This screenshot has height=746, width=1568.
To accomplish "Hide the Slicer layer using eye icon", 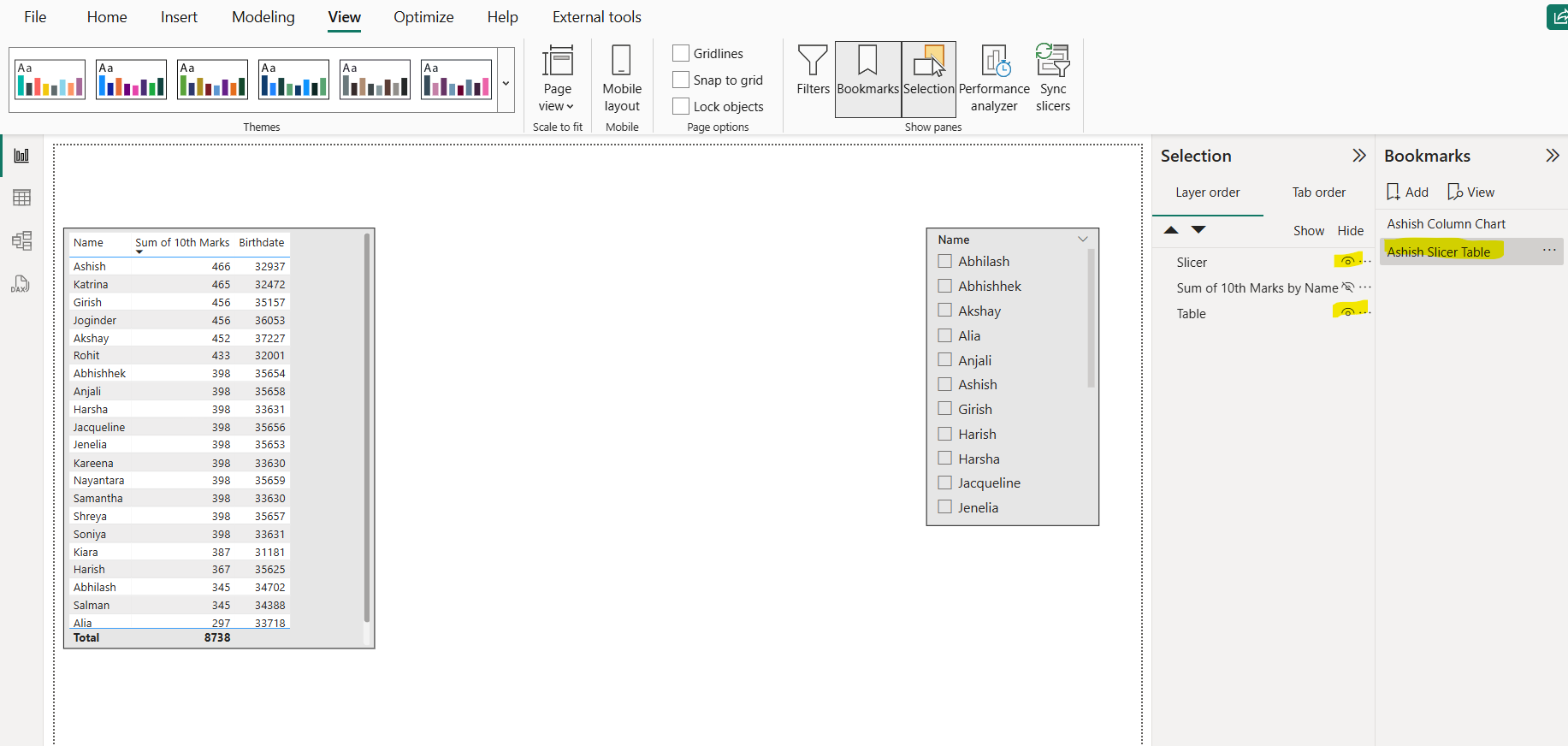I will pos(1347,261).
